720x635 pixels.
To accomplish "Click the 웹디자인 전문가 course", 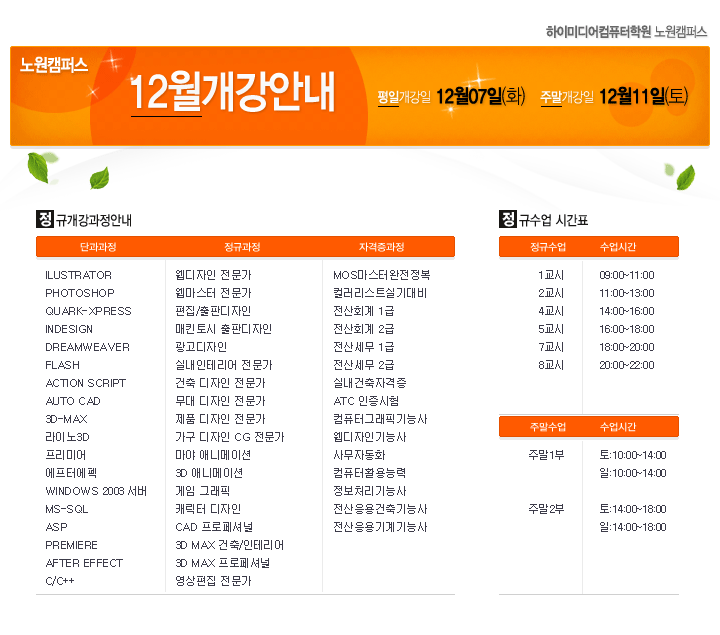I will pyautogui.click(x=213, y=275).
